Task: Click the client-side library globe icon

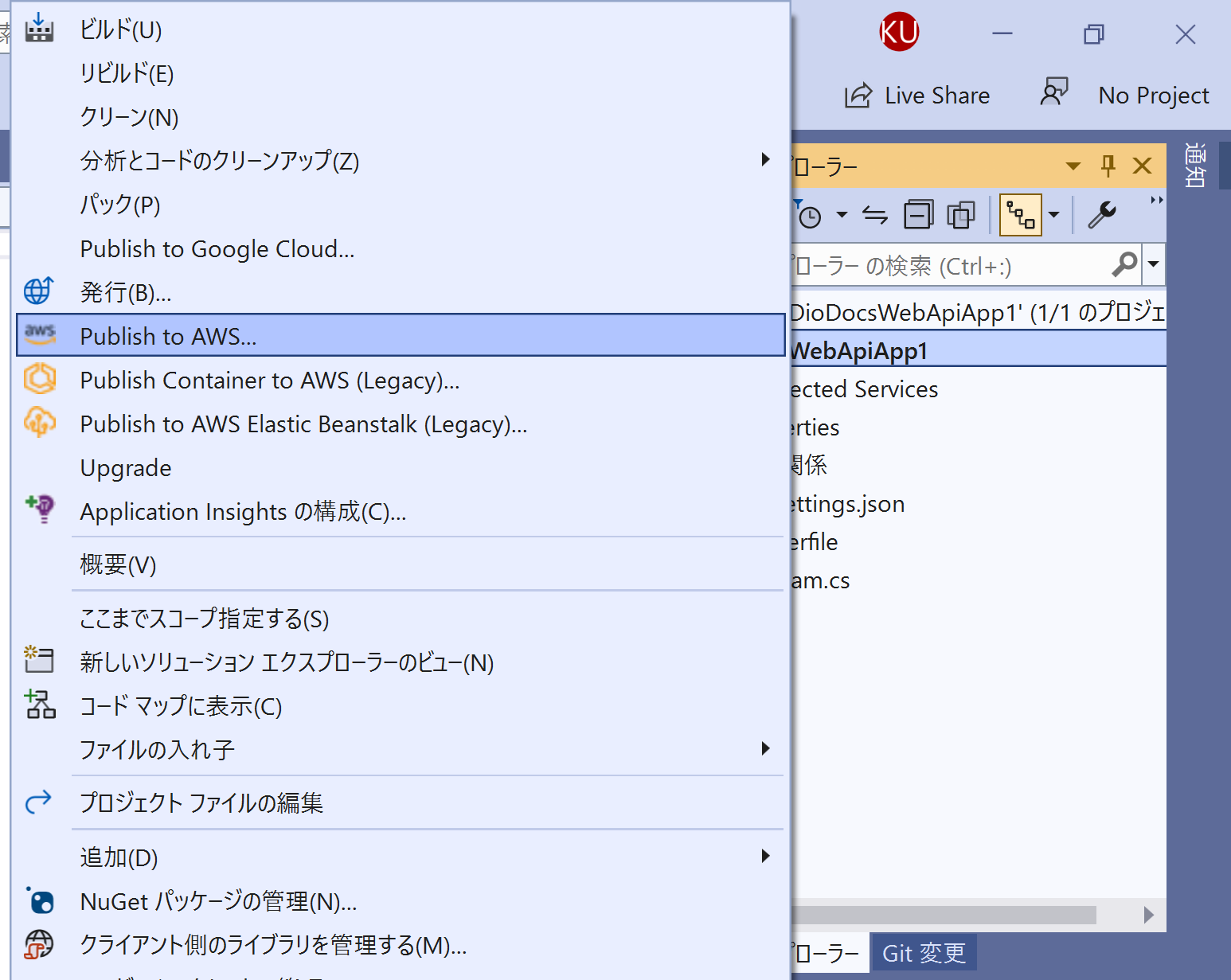Action: (39, 945)
